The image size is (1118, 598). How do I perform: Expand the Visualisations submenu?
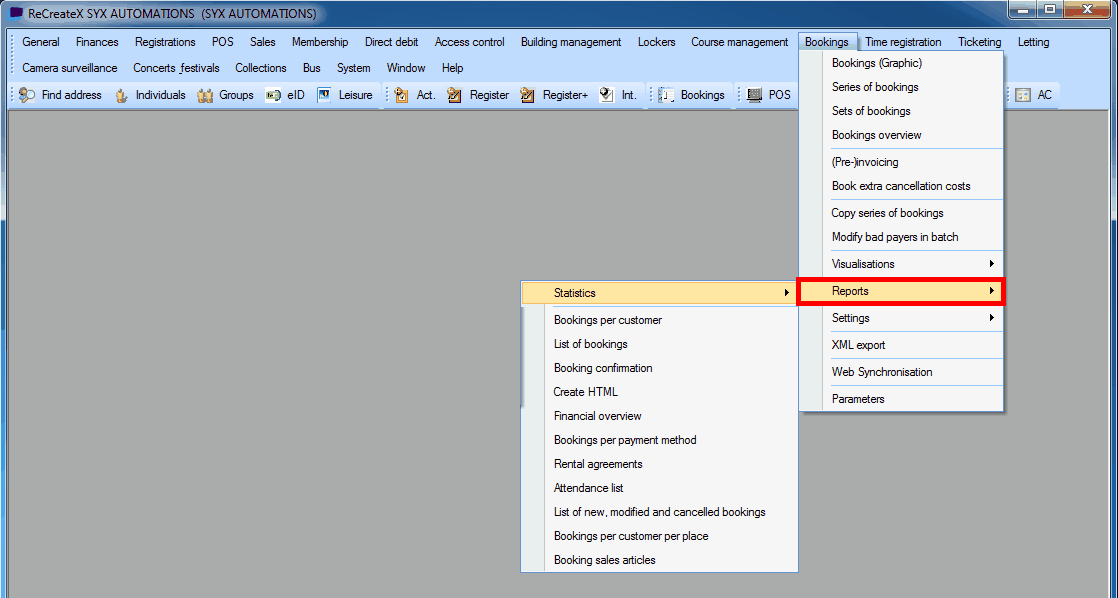click(900, 264)
